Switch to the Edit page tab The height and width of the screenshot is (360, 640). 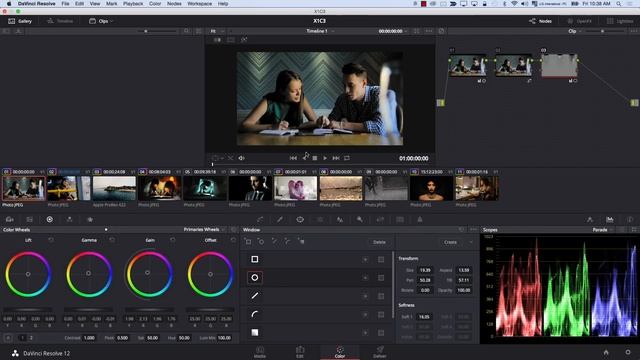point(300,352)
